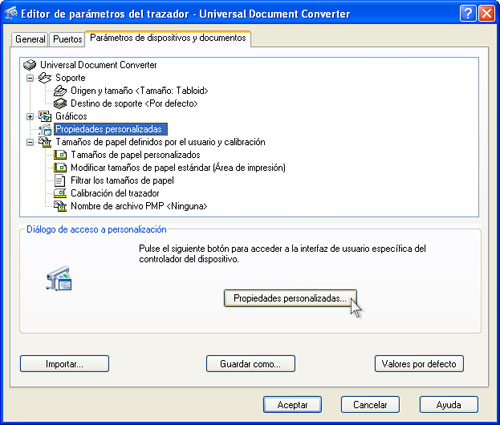Image resolution: width=500 pixels, height=425 pixels.
Task: Select Filtrar los tamaños de papel
Action: pos(122,180)
